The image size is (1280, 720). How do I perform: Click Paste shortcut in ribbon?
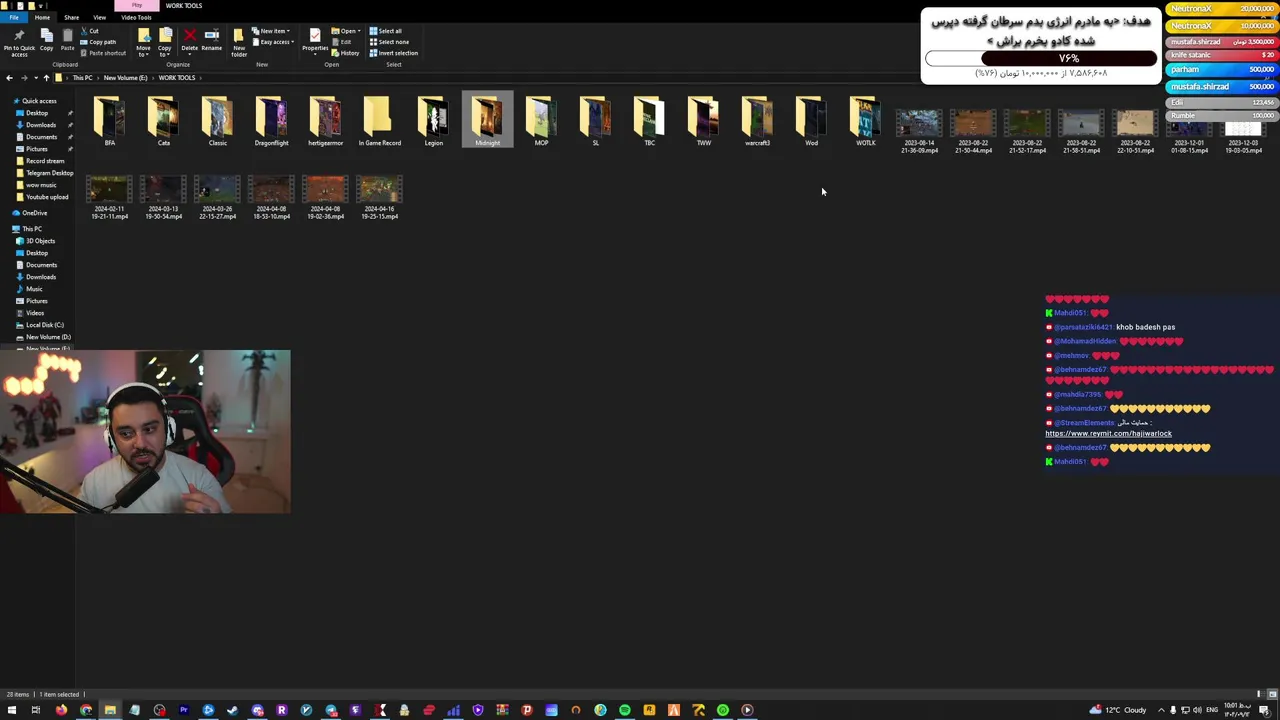click(105, 53)
